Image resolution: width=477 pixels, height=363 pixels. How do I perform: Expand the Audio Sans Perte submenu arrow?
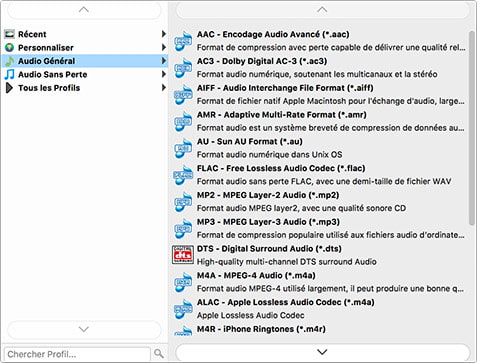point(164,74)
